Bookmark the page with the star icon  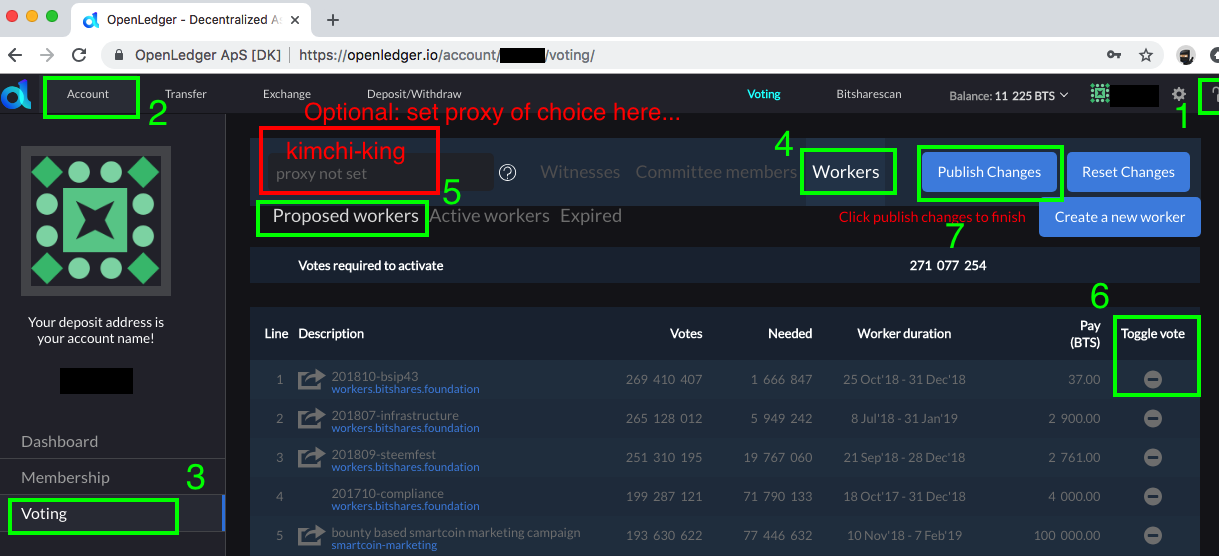coord(1146,55)
